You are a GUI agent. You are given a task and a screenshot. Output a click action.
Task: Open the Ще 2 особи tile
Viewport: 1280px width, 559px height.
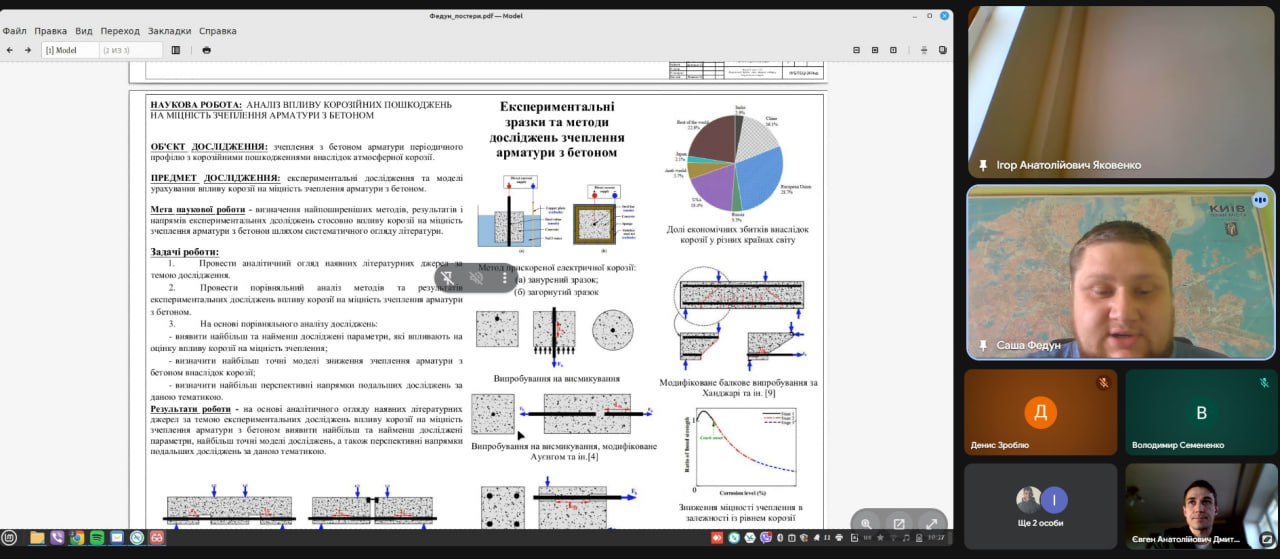tap(1041, 506)
